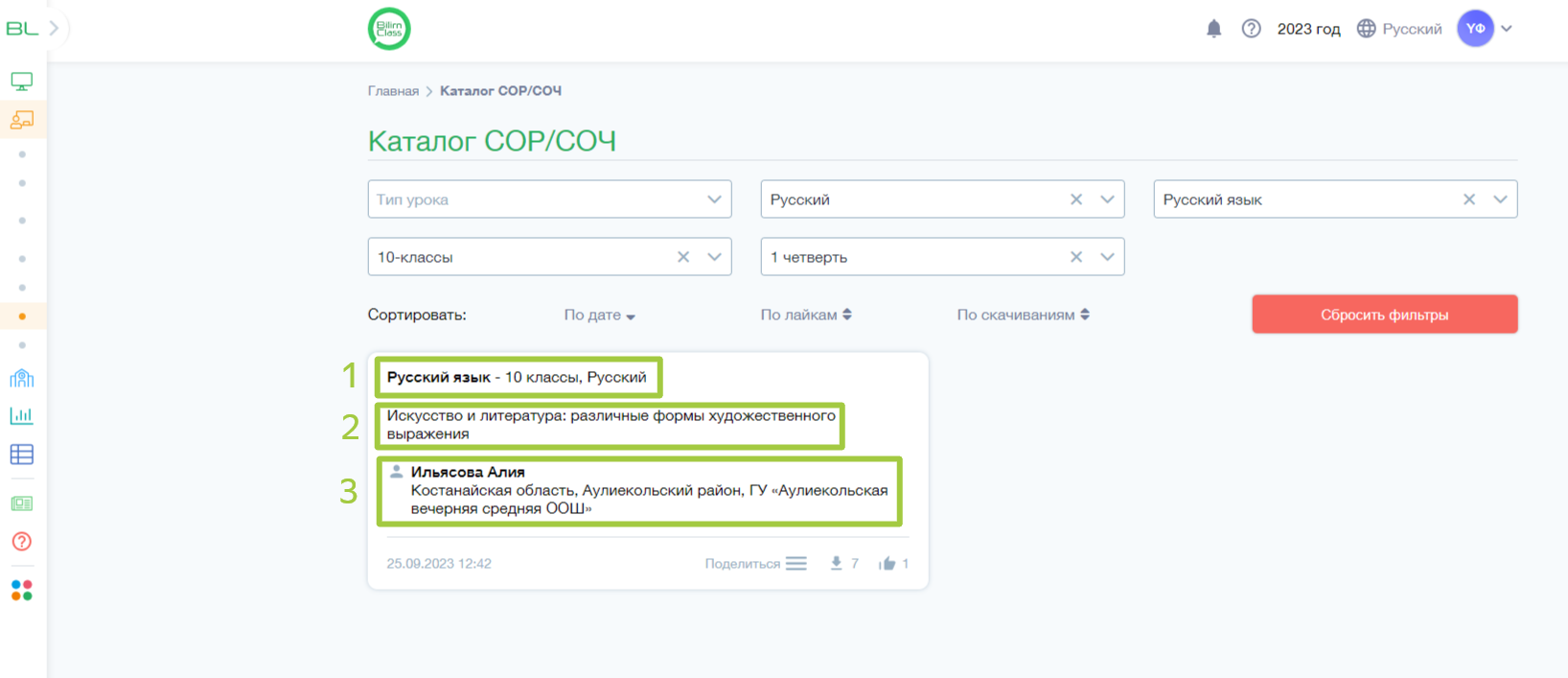Clear the 10-классы filter
The width and height of the screenshot is (1568, 678).
pos(683,257)
